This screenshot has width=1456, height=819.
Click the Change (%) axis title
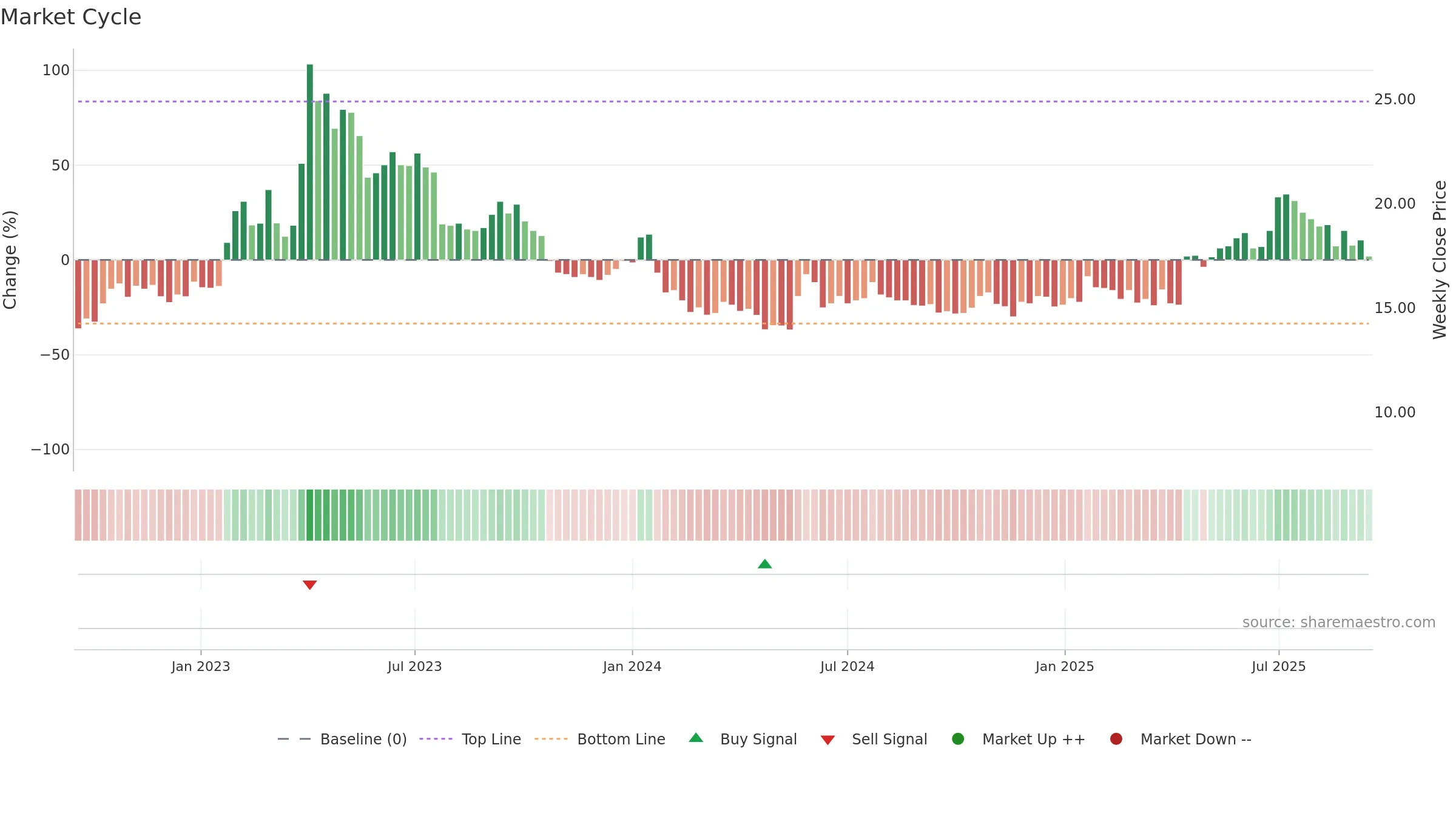[x=10, y=260]
